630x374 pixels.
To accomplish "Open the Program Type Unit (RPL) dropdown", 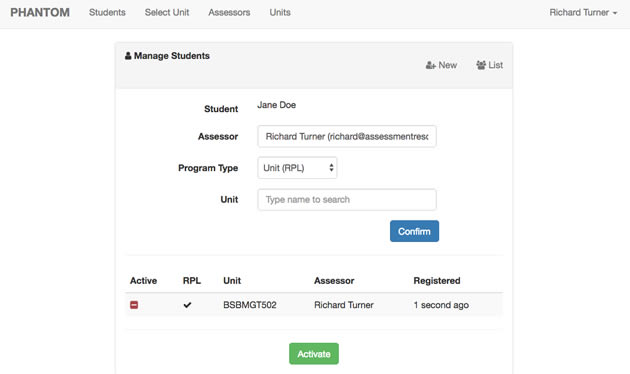I will point(297,168).
